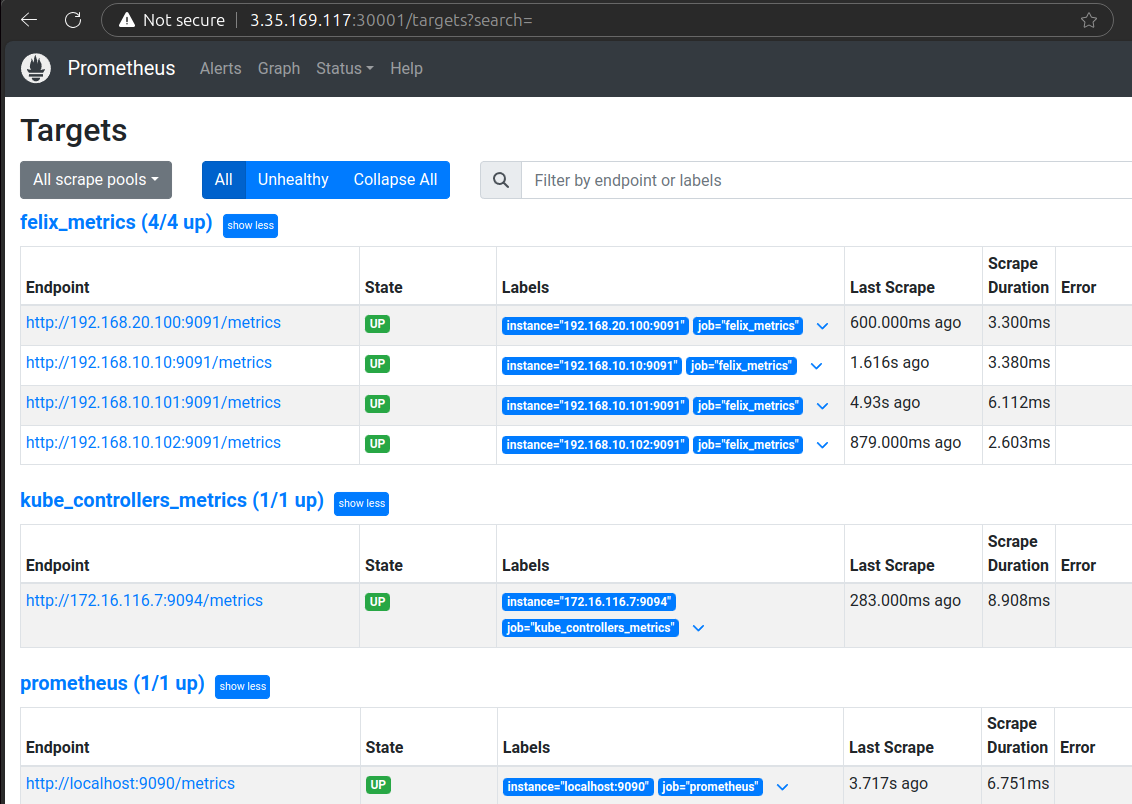Image resolution: width=1132 pixels, height=804 pixels.
Task: Click scrape duration value 6.112ms
Action: (x=1019, y=403)
